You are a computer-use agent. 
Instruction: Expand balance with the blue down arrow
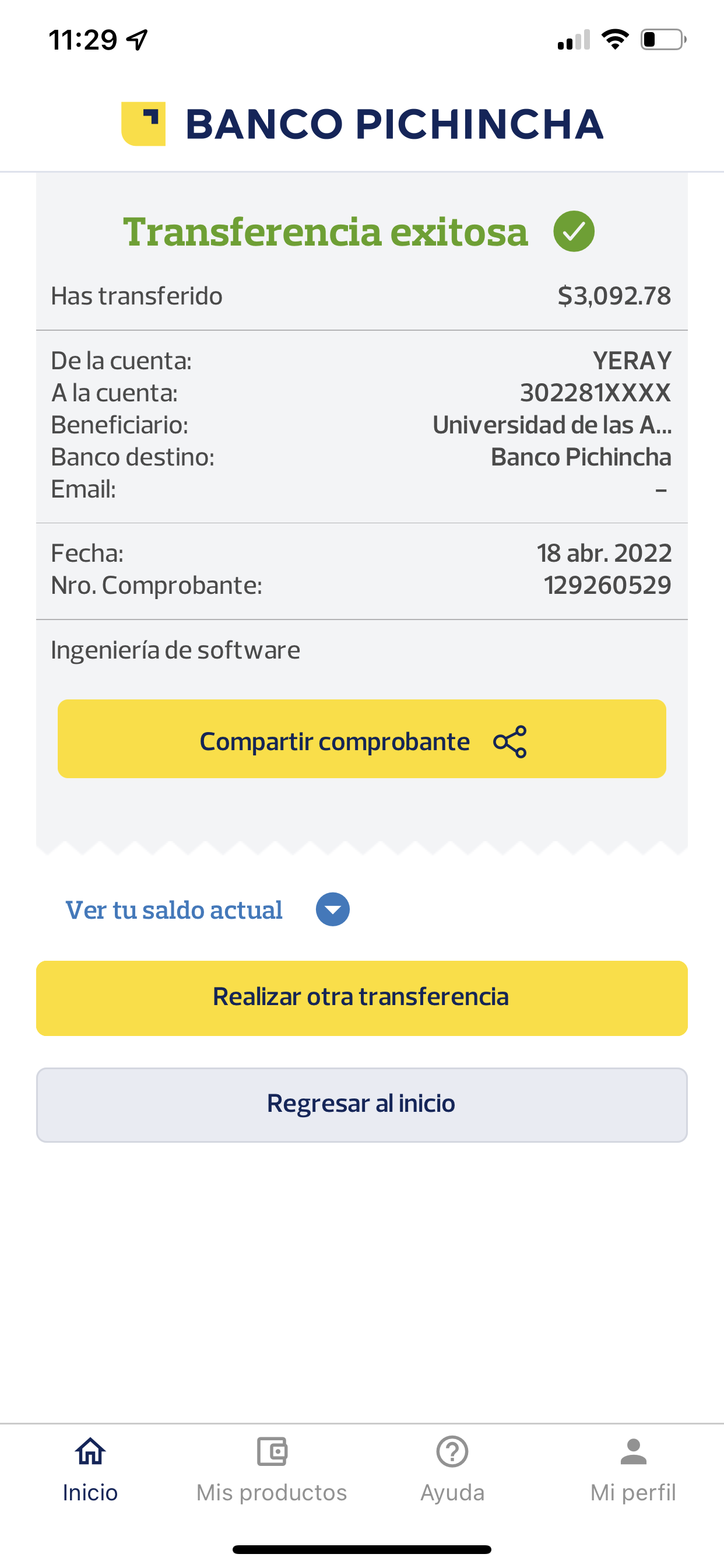click(x=332, y=909)
